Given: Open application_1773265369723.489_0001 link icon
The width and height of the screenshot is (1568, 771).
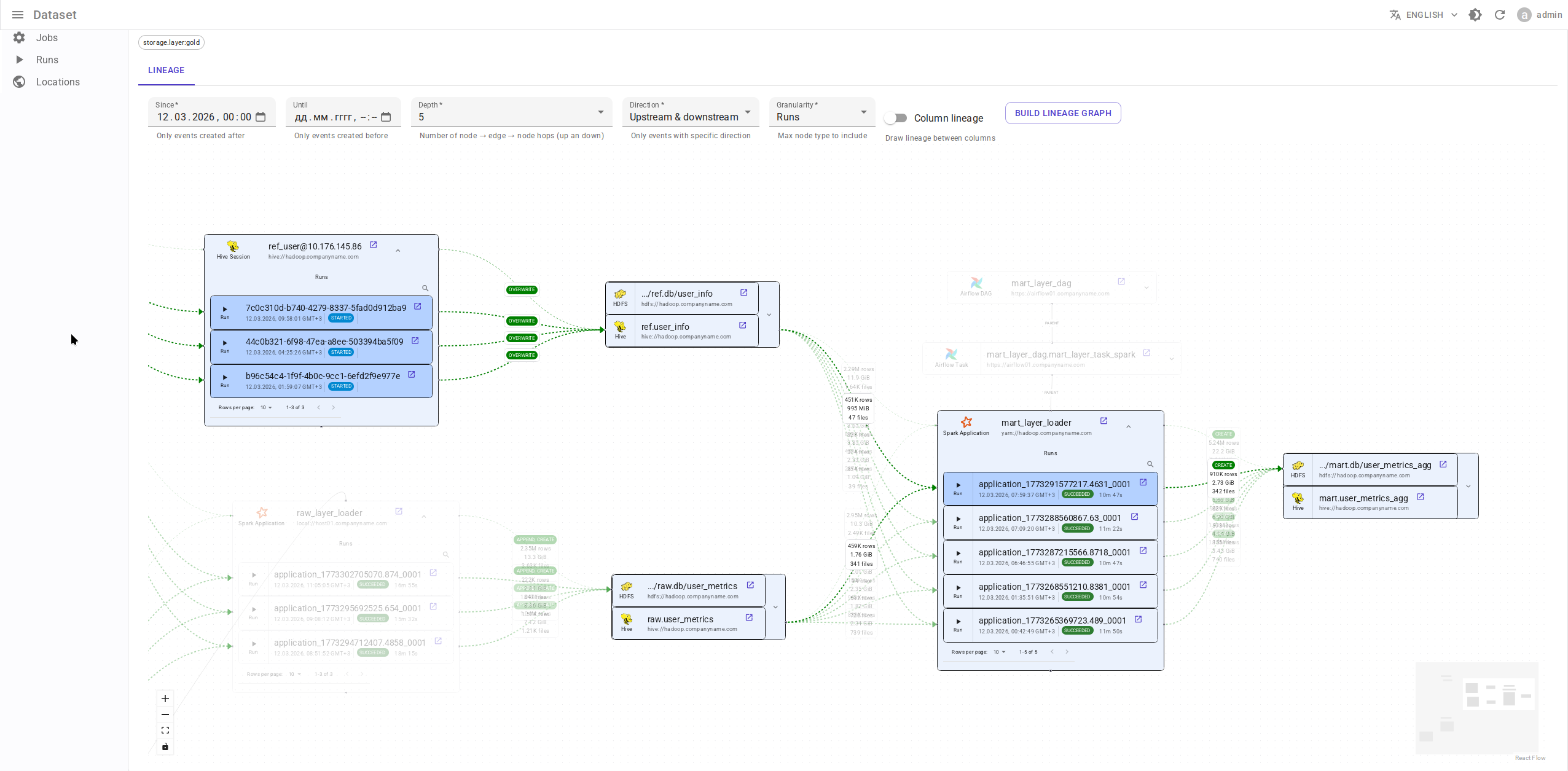Looking at the screenshot, I should 1139,620.
